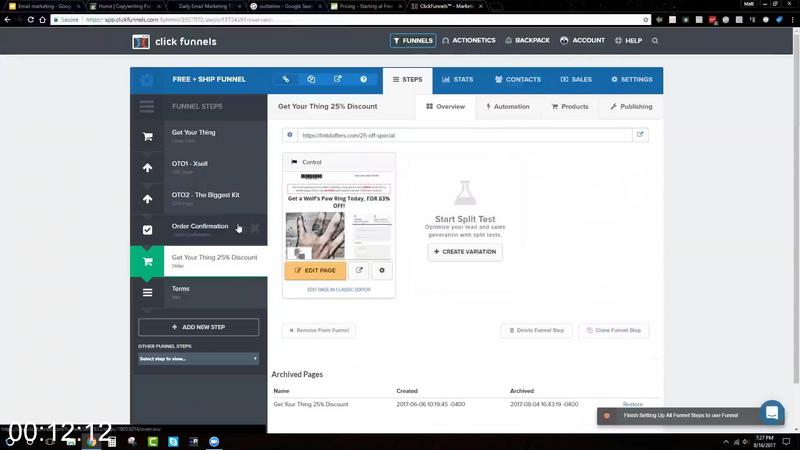Image resolution: width=800 pixels, height=450 pixels.
Task: Click the URL settings gear icon
Action: [x=290, y=135]
